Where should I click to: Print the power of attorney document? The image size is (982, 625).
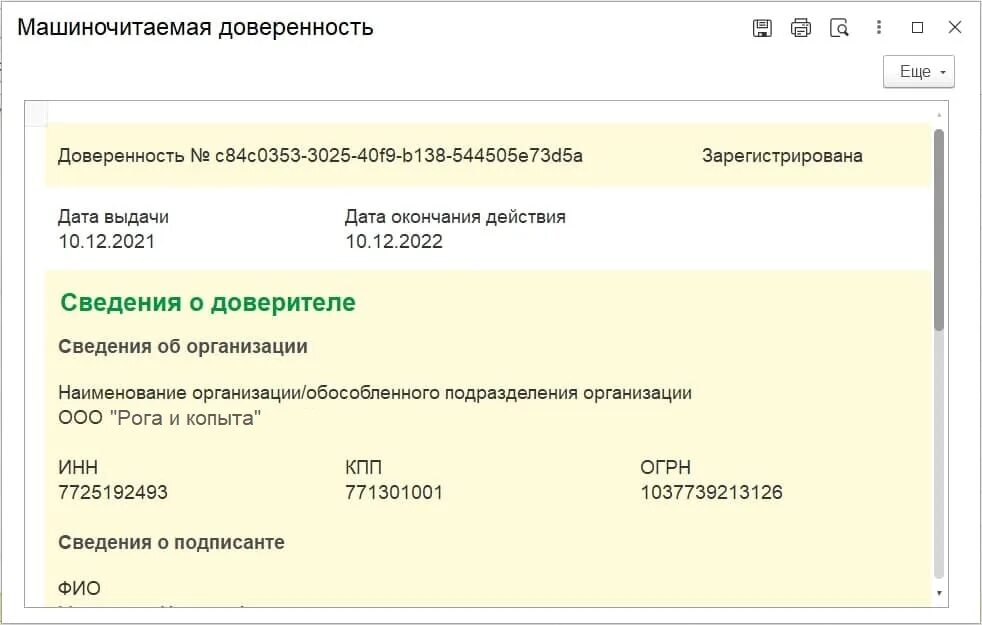(801, 28)
